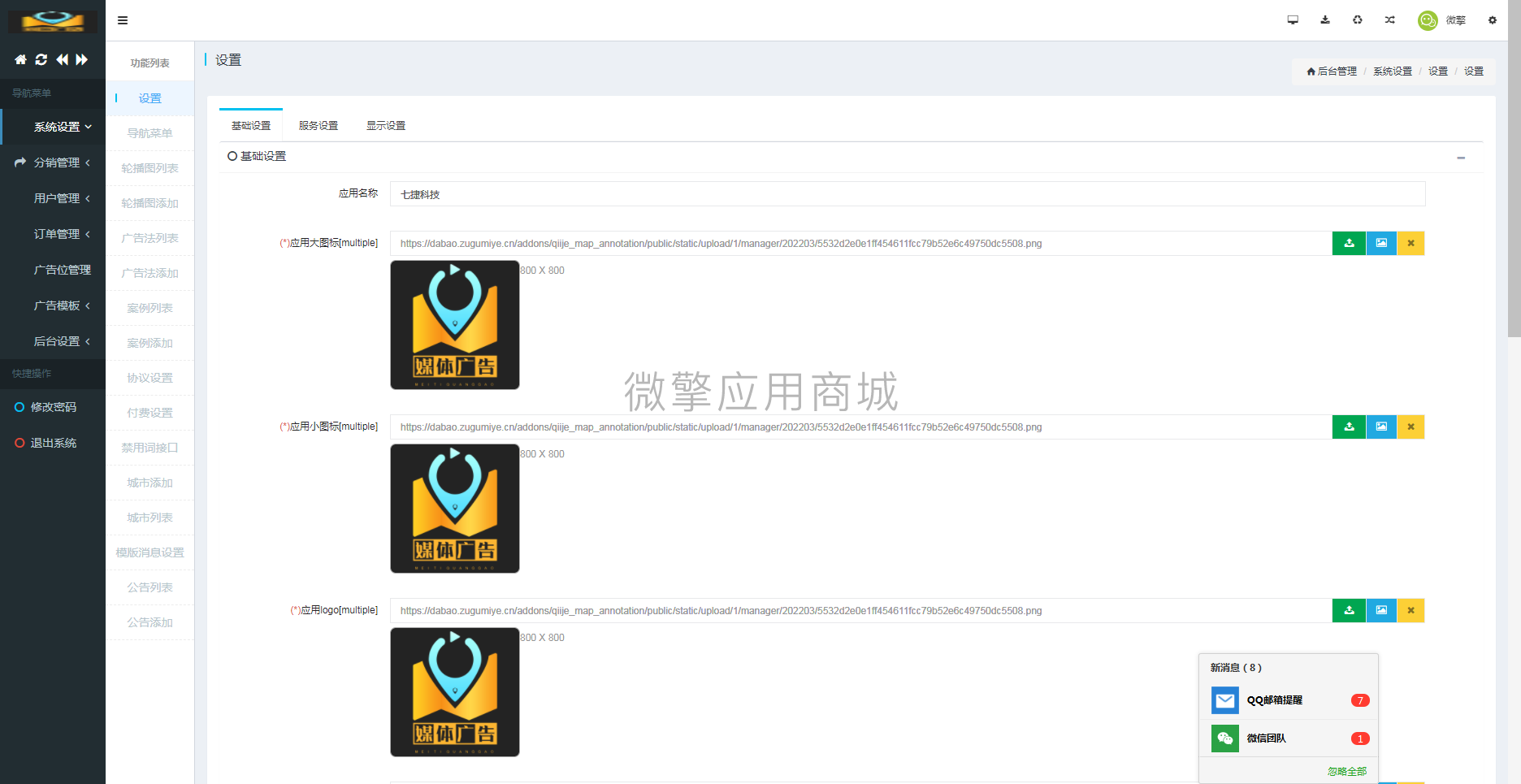The width and height of the screenshot is (1521, 784).
Task: Open 付费设置 in function list
Action: [150, 413]
